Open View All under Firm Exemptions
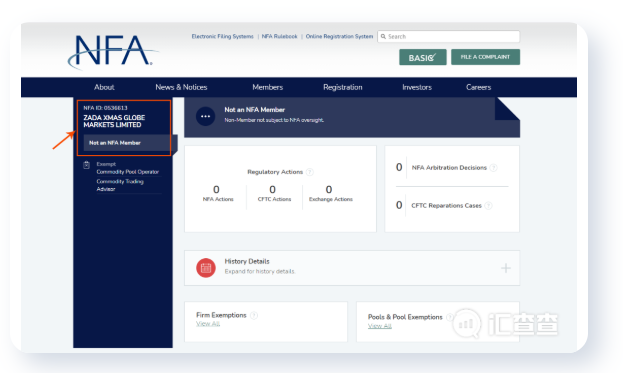The width and height of the screenshot is (623, 373). click(x=208, y=324)
